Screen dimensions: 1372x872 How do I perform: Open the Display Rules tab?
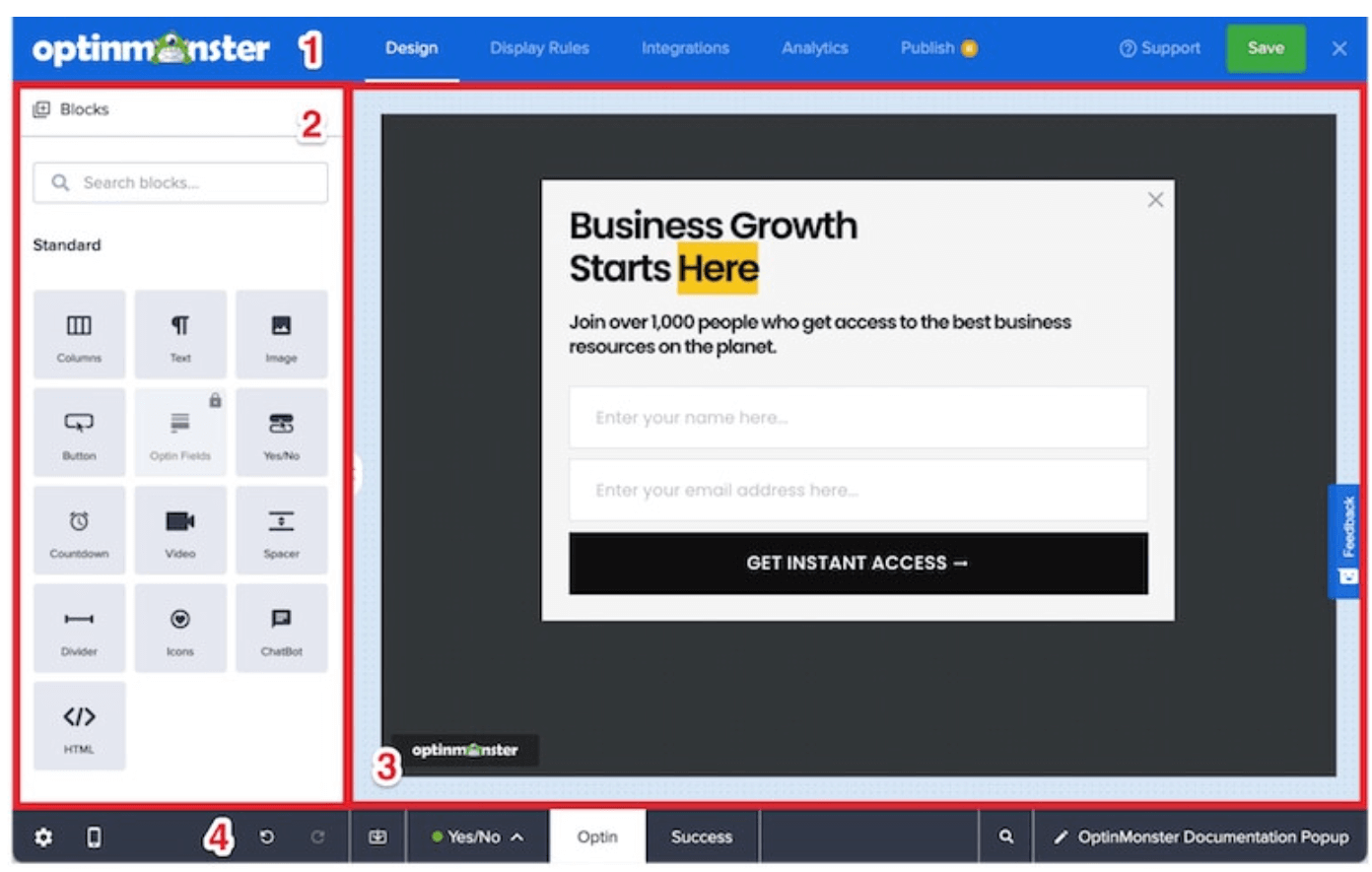point(539,48)
